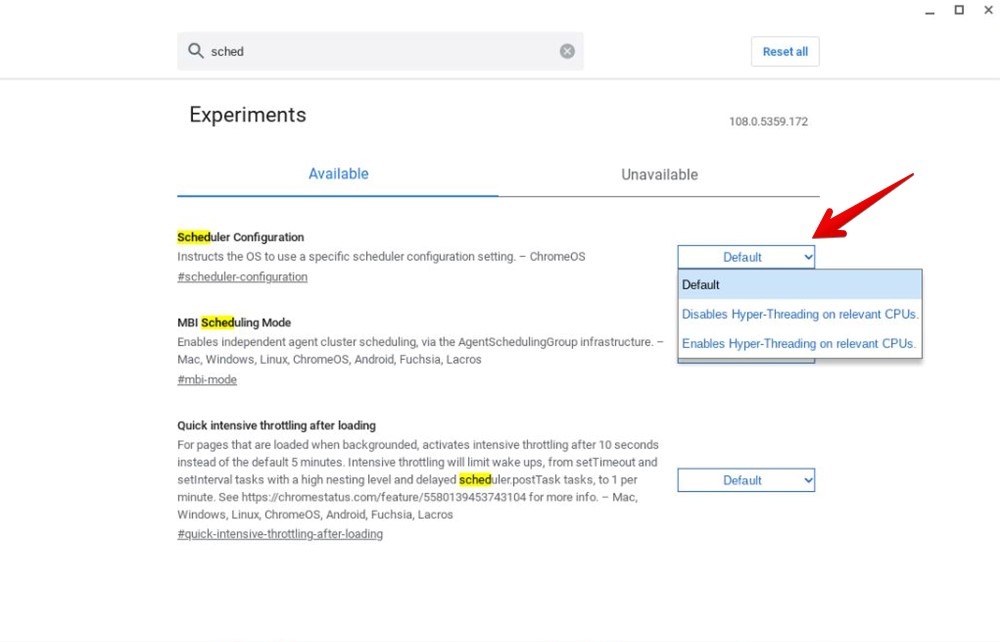Select "Enables Hyper-Threading on relevant CPUs" option
1000x642 pixels.
[799, 342]
